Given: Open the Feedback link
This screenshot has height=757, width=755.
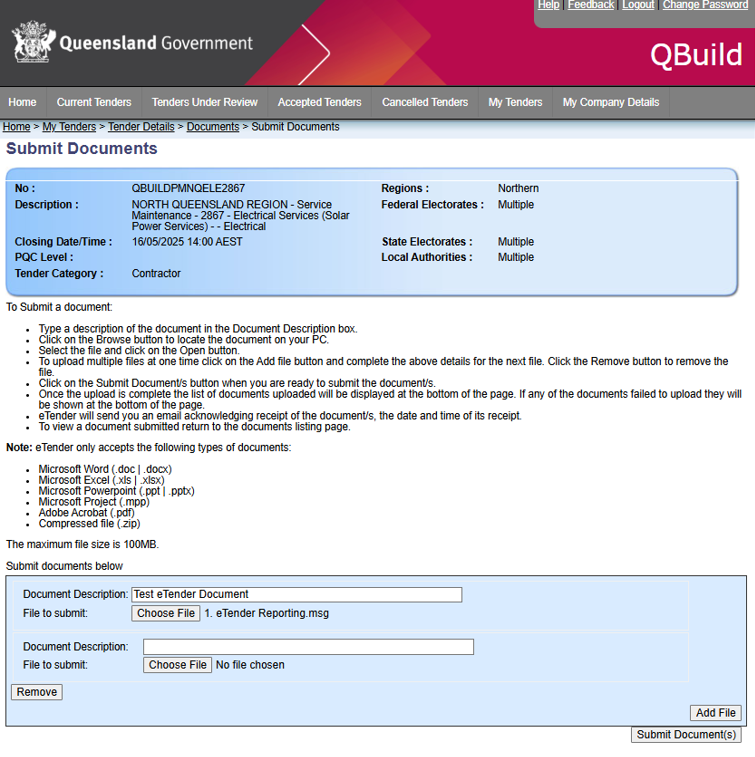Looking at the screenshot, I should pos(591,5).
